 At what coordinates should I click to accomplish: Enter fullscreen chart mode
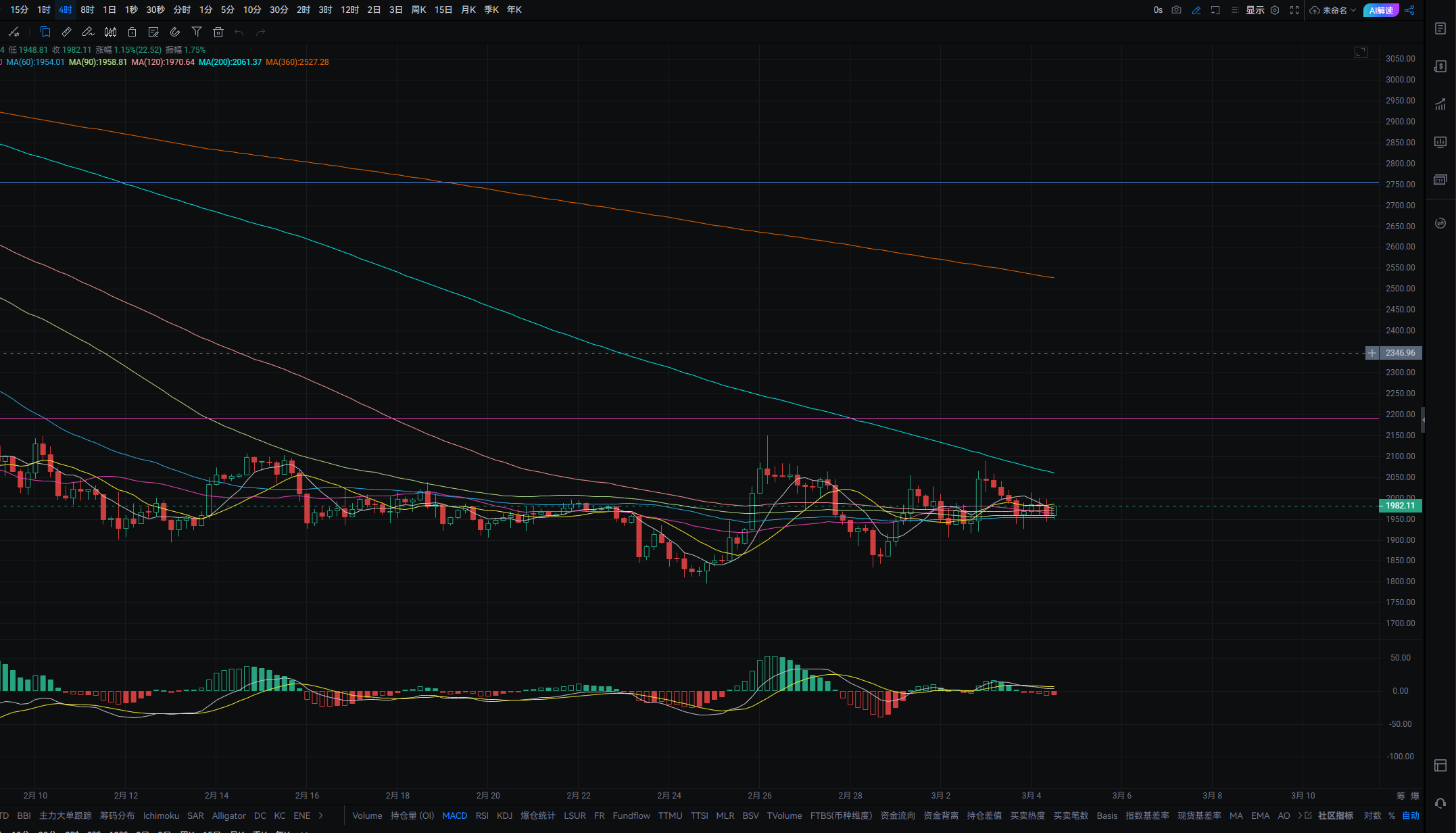[1294, 10]
